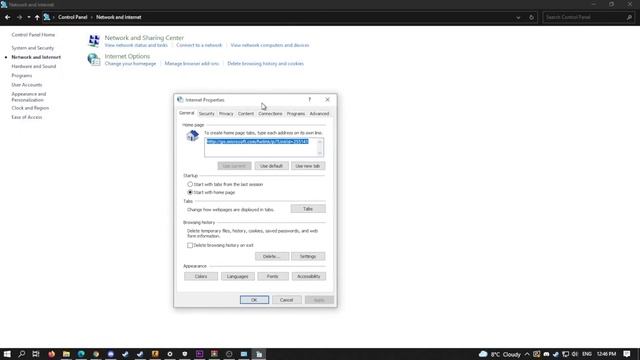The height and width of the screenshot is (360, 640).
Task: Switch to the Connections tab
Action: (x=270, y=113)
